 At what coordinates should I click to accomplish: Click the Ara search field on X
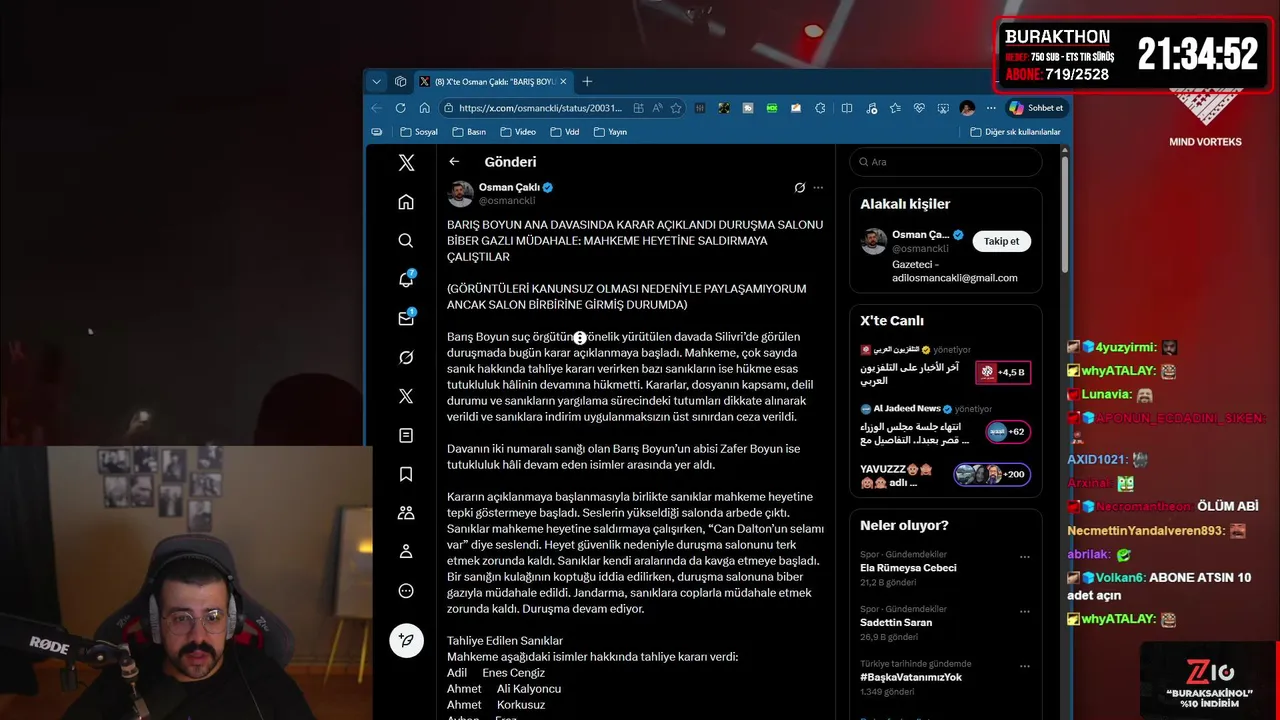pos(945,162)
